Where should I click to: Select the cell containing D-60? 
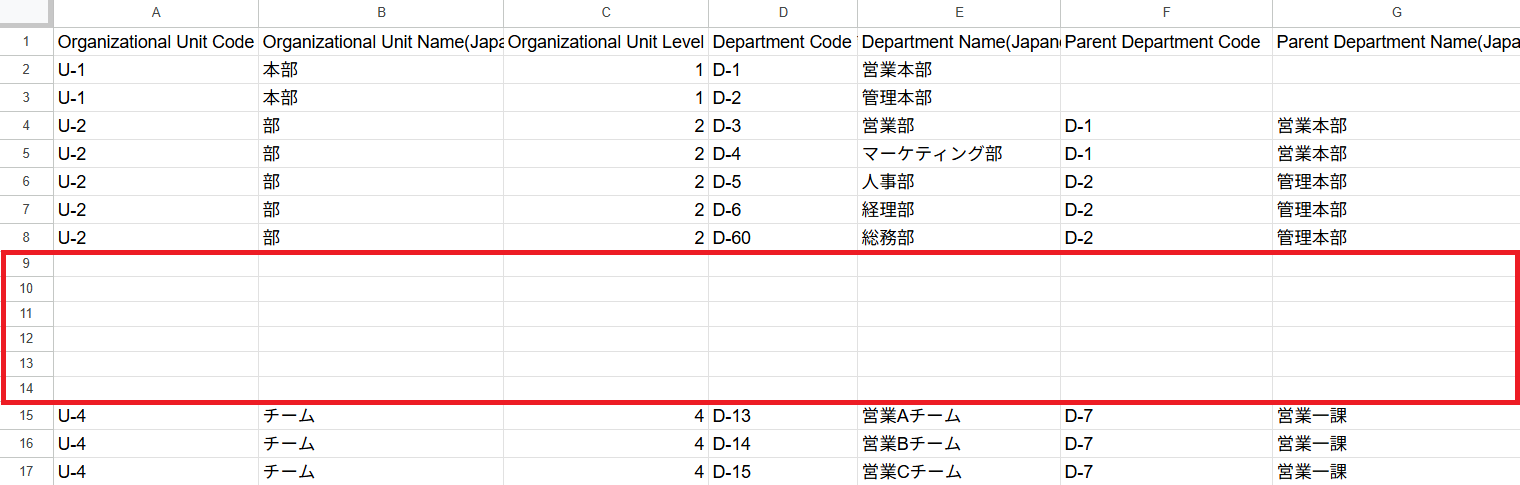click(x=782, y=238)
